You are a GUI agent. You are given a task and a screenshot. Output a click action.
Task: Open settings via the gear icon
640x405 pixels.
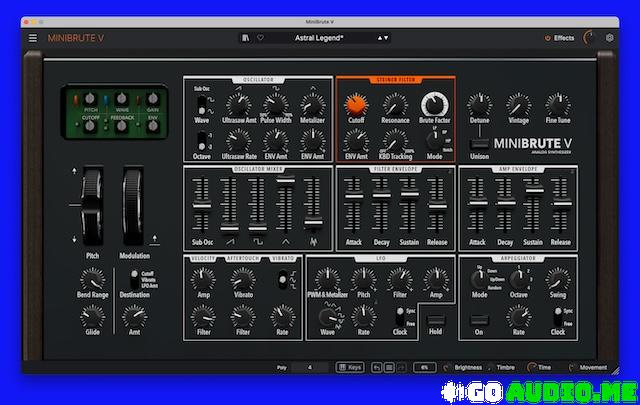coord(609,38)
